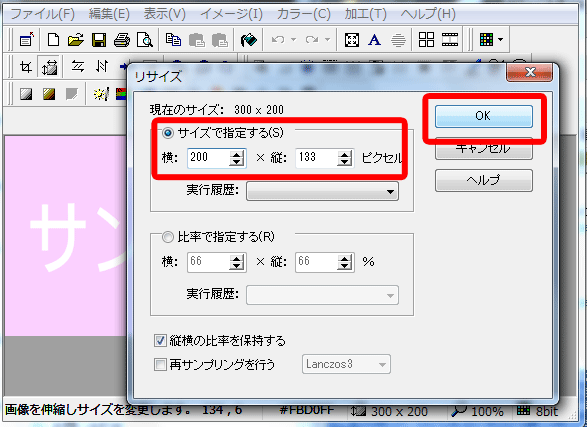Viewport: 587px width, 427px height.
Task: Click the resize tool icon in the toolbar
Action: coord(49,67)
